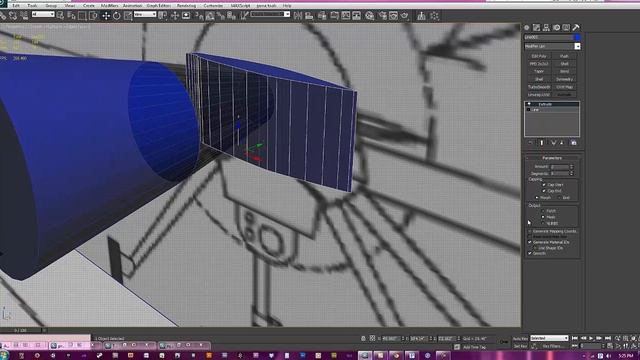Image resolution: width=640 pixels, height=360 pixels.
Task: Activate the Select and Move tool
Action: (106, 16)
